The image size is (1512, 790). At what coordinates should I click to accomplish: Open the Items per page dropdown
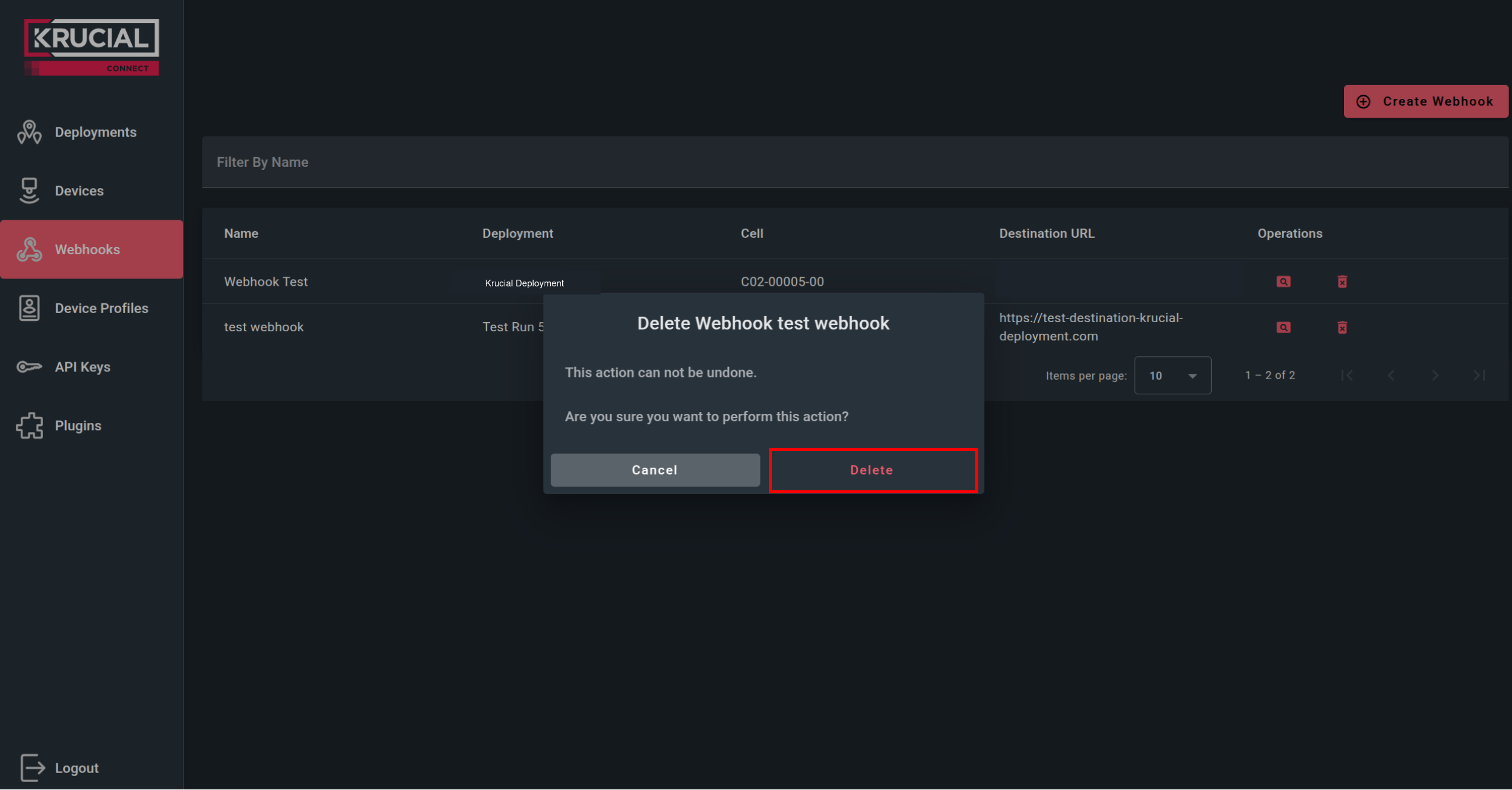[x=1172, y=375]
